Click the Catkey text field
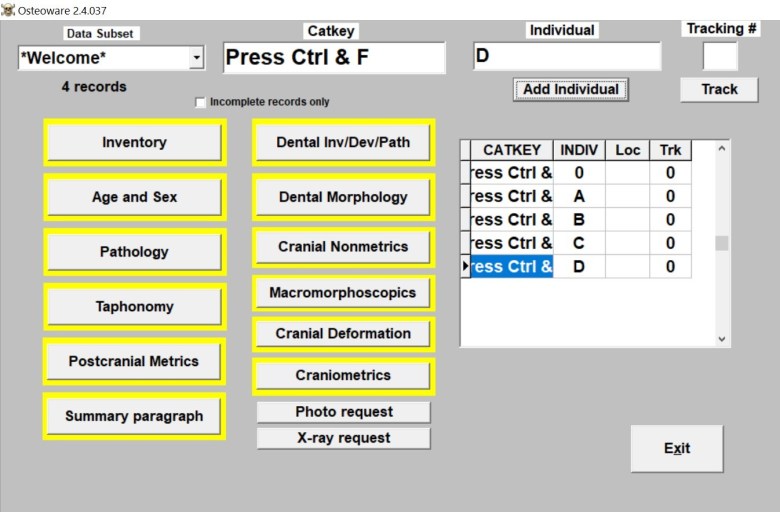This screenshot has height=512, width=780. point(334,58)
